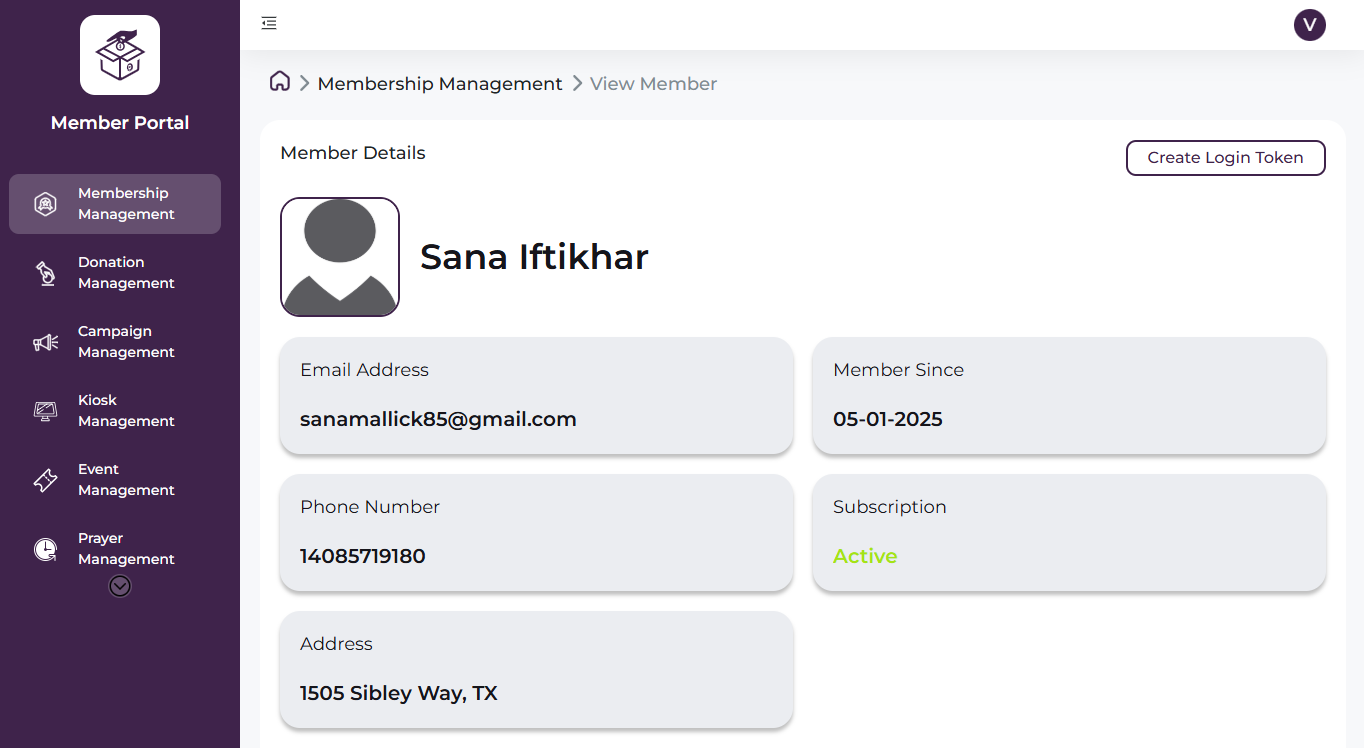This screenshot has width=1364, height=748.
Task: Open the user avatar V menu
Action: [x=1309, y=25]
